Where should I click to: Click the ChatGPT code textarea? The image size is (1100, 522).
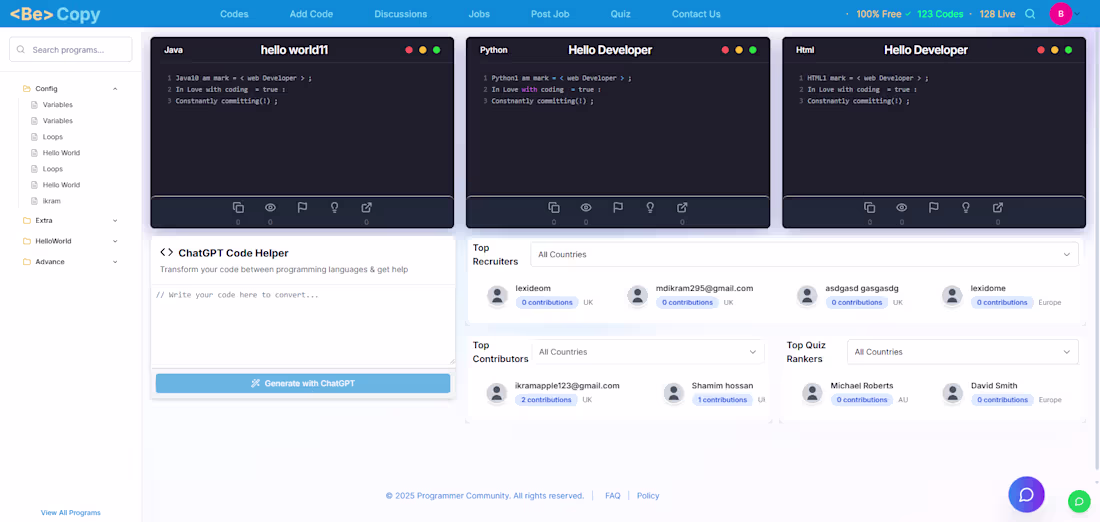point(303,326)
